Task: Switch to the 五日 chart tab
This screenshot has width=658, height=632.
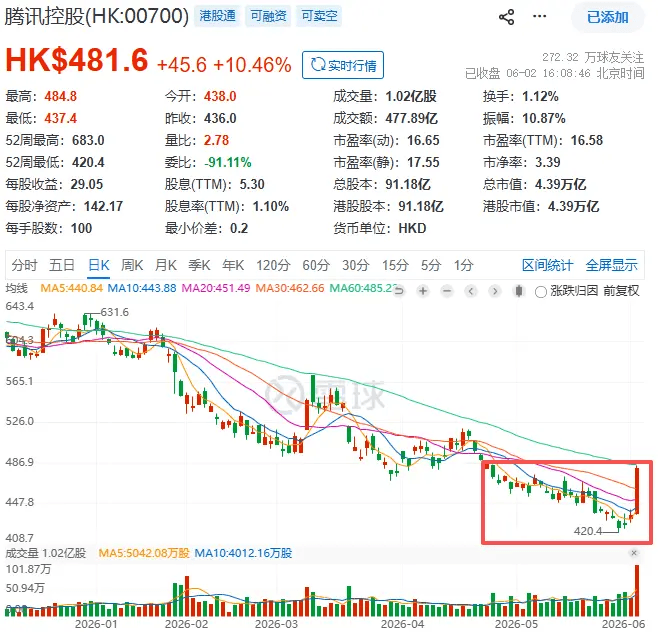Action: click(62, 265)
